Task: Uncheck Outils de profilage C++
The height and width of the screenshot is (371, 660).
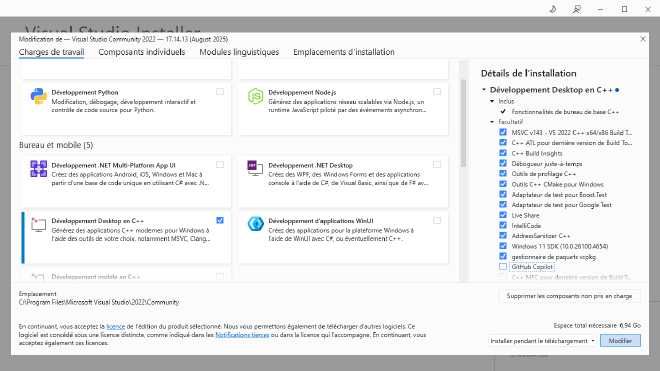Action: (x=503, y=173)
